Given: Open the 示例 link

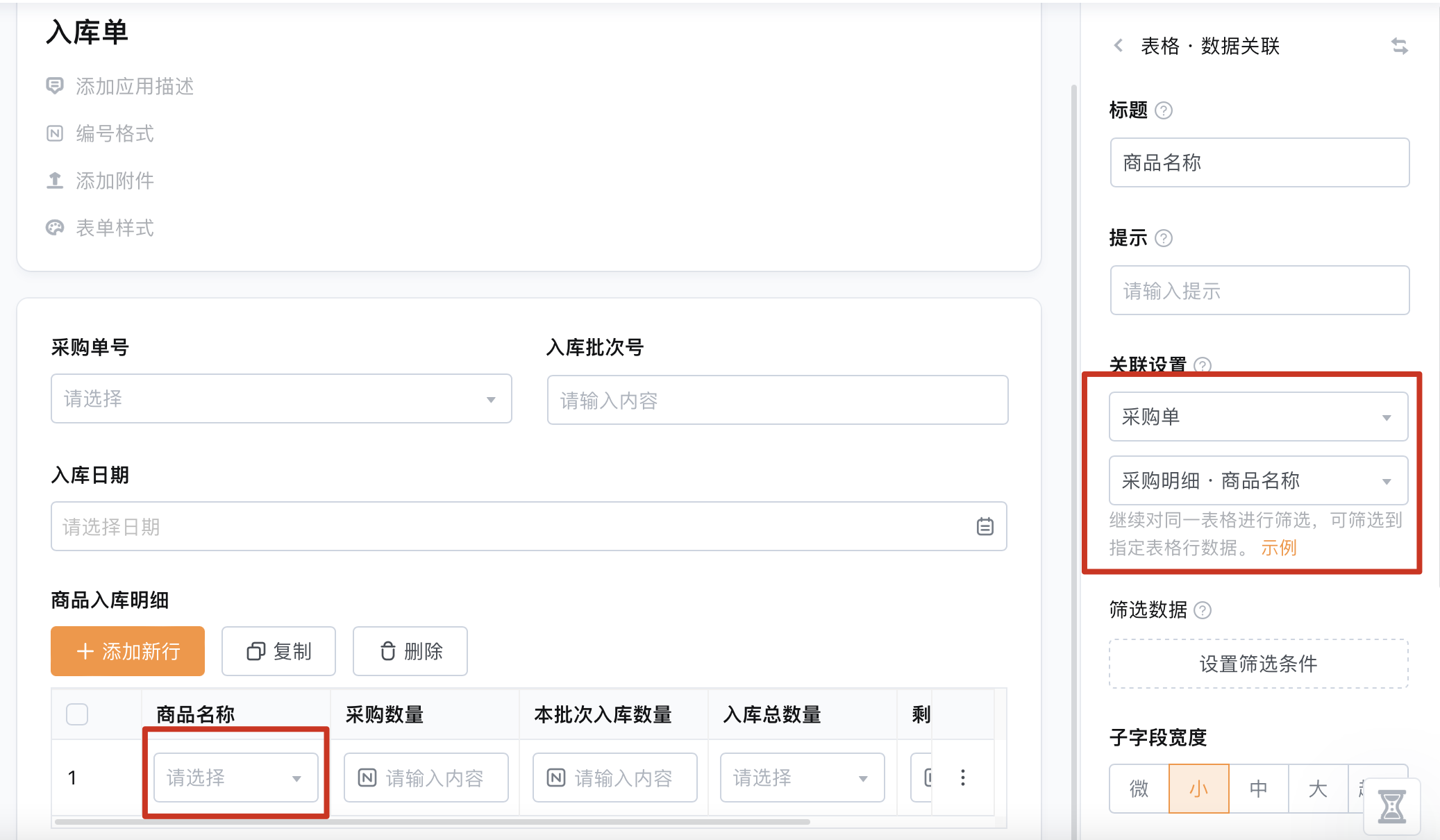Looking at the screenshot, I should click(x=1279, y=548).
